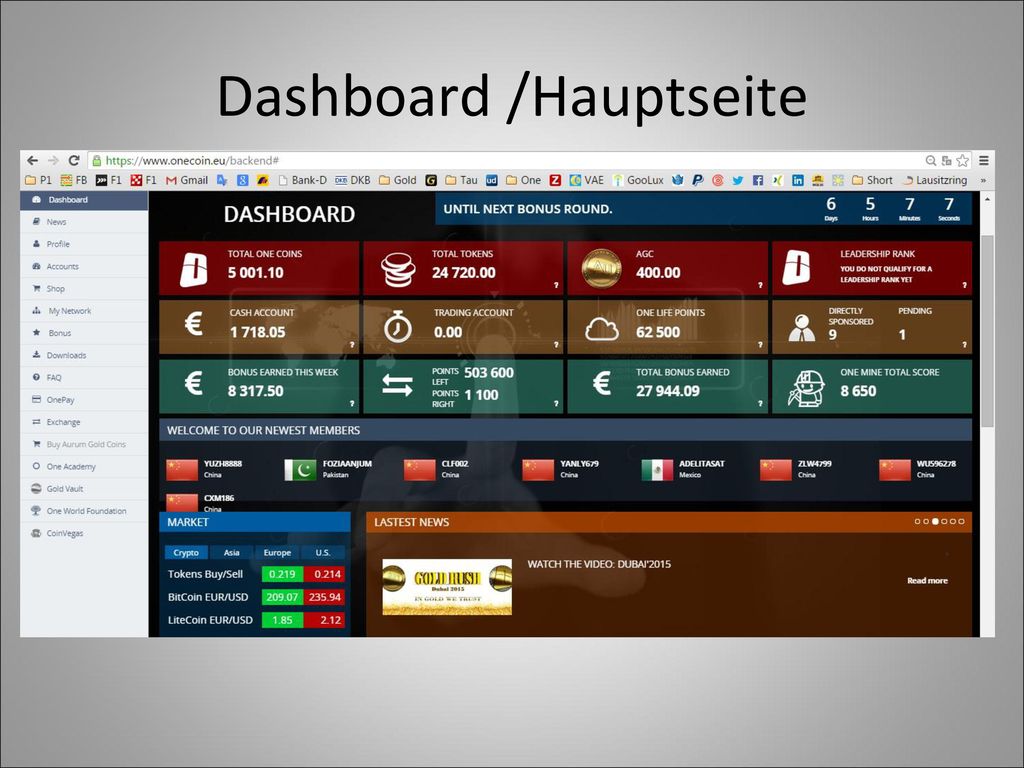1024x768 pixels.
Task: Open the PayPal bookmark icon
Action: click(697, 180)
